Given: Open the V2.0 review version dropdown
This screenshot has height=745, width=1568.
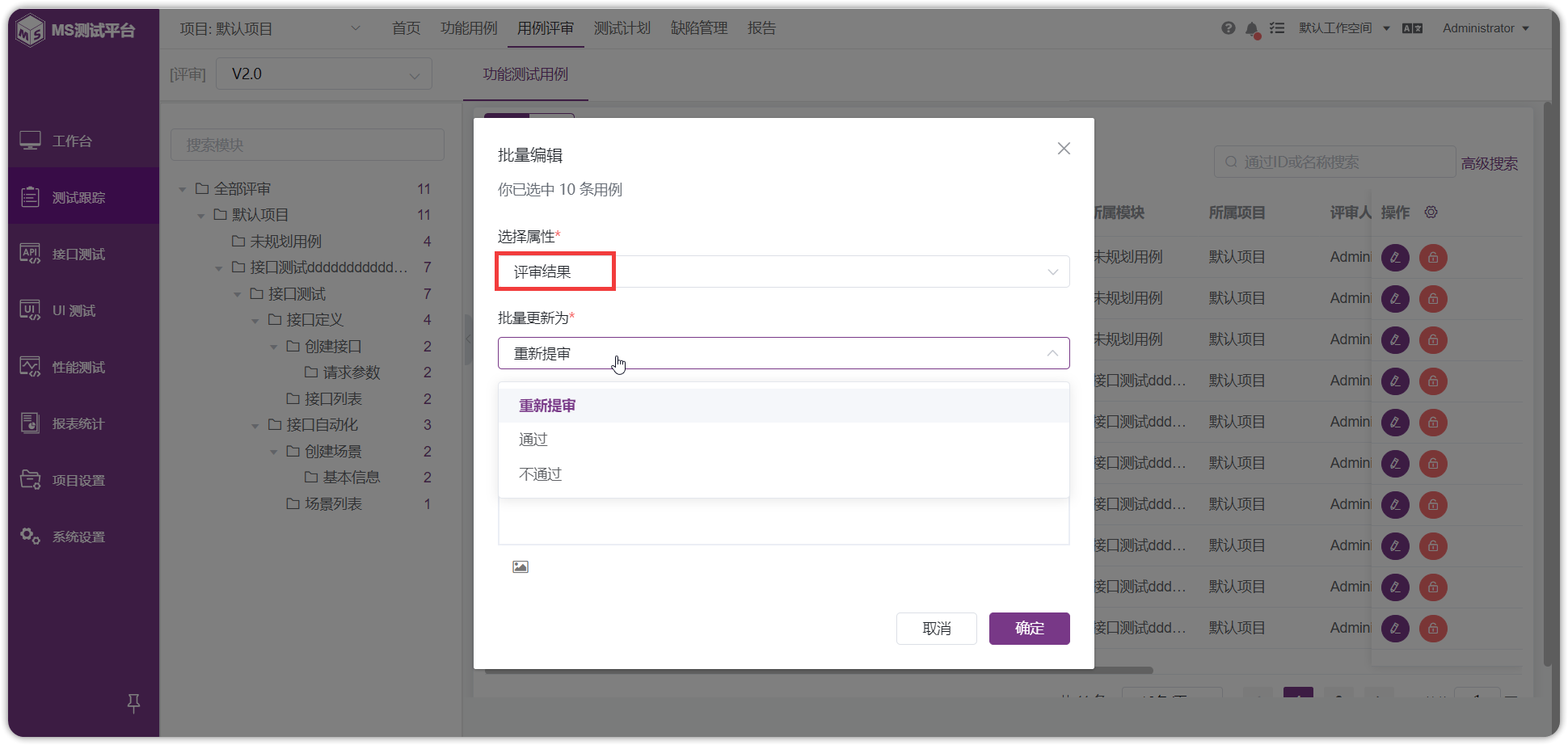Looking at the screenshot, I should coord(324,74).
